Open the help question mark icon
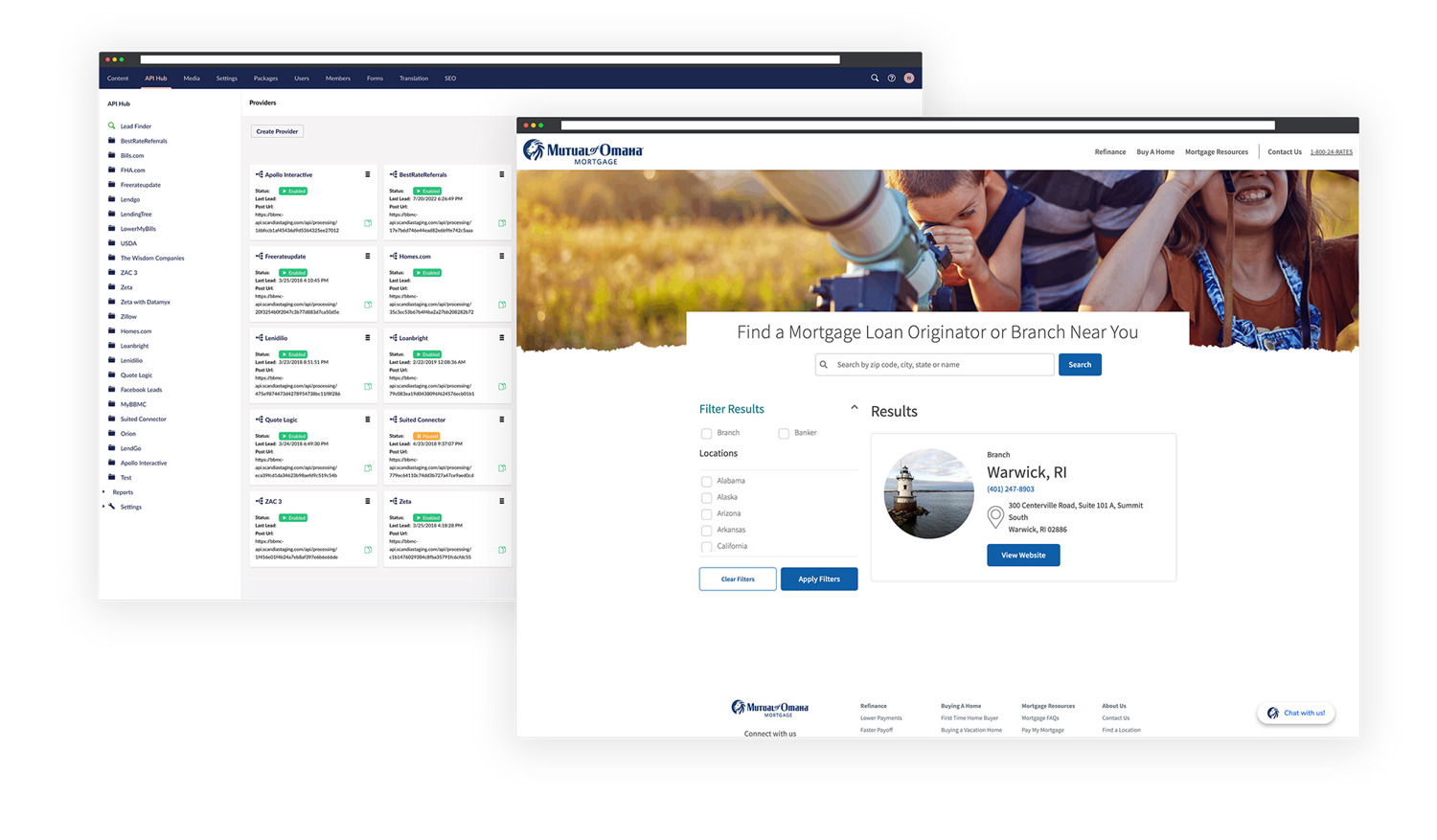This screenshot has width=1437, height=840. (892, 79)
